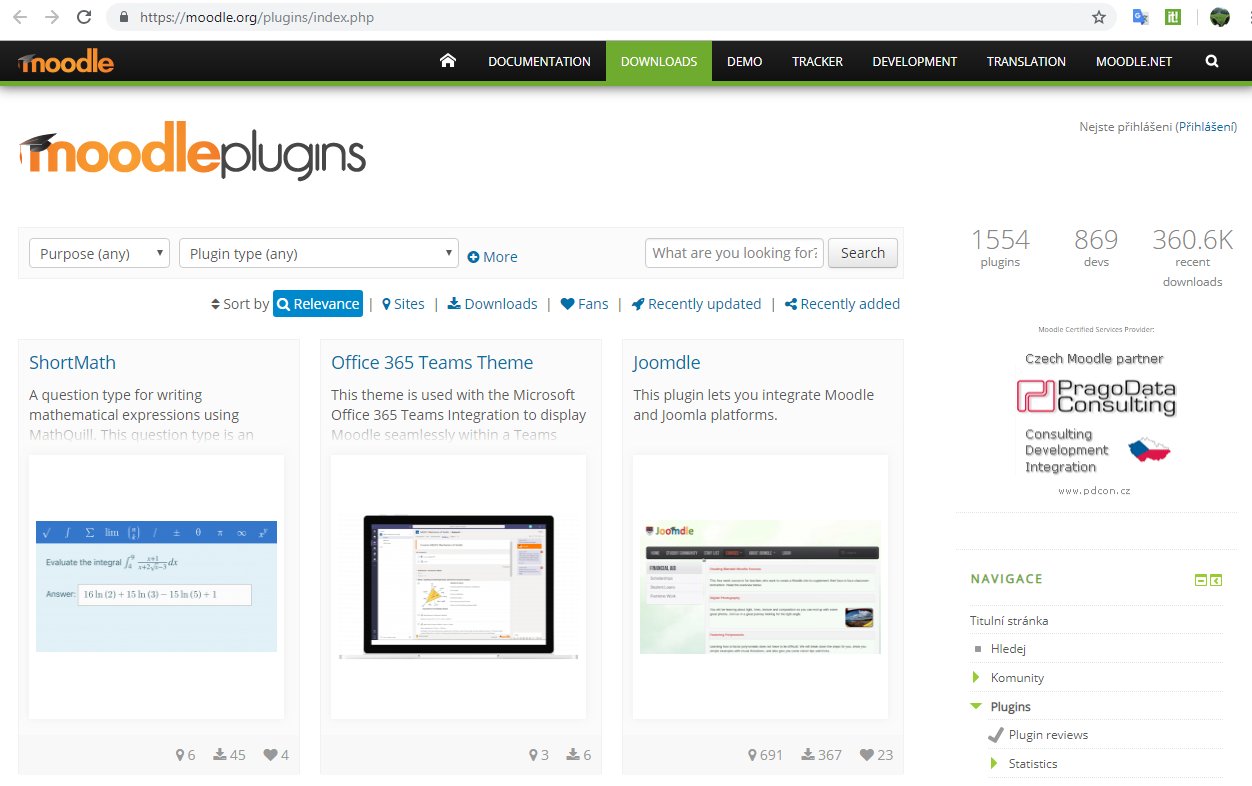Open the Demo menu item
This screenshot has height=786, width=1252.
click(744, 61)
